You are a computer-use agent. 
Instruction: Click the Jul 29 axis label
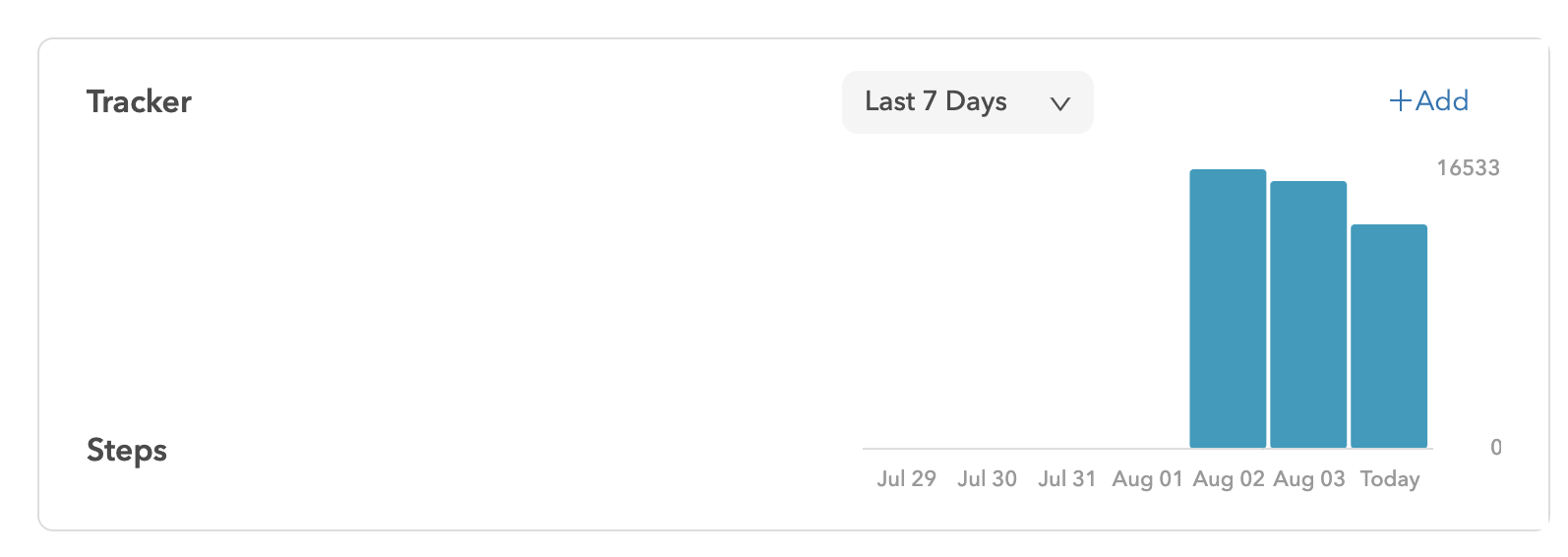tap(906, 478)
